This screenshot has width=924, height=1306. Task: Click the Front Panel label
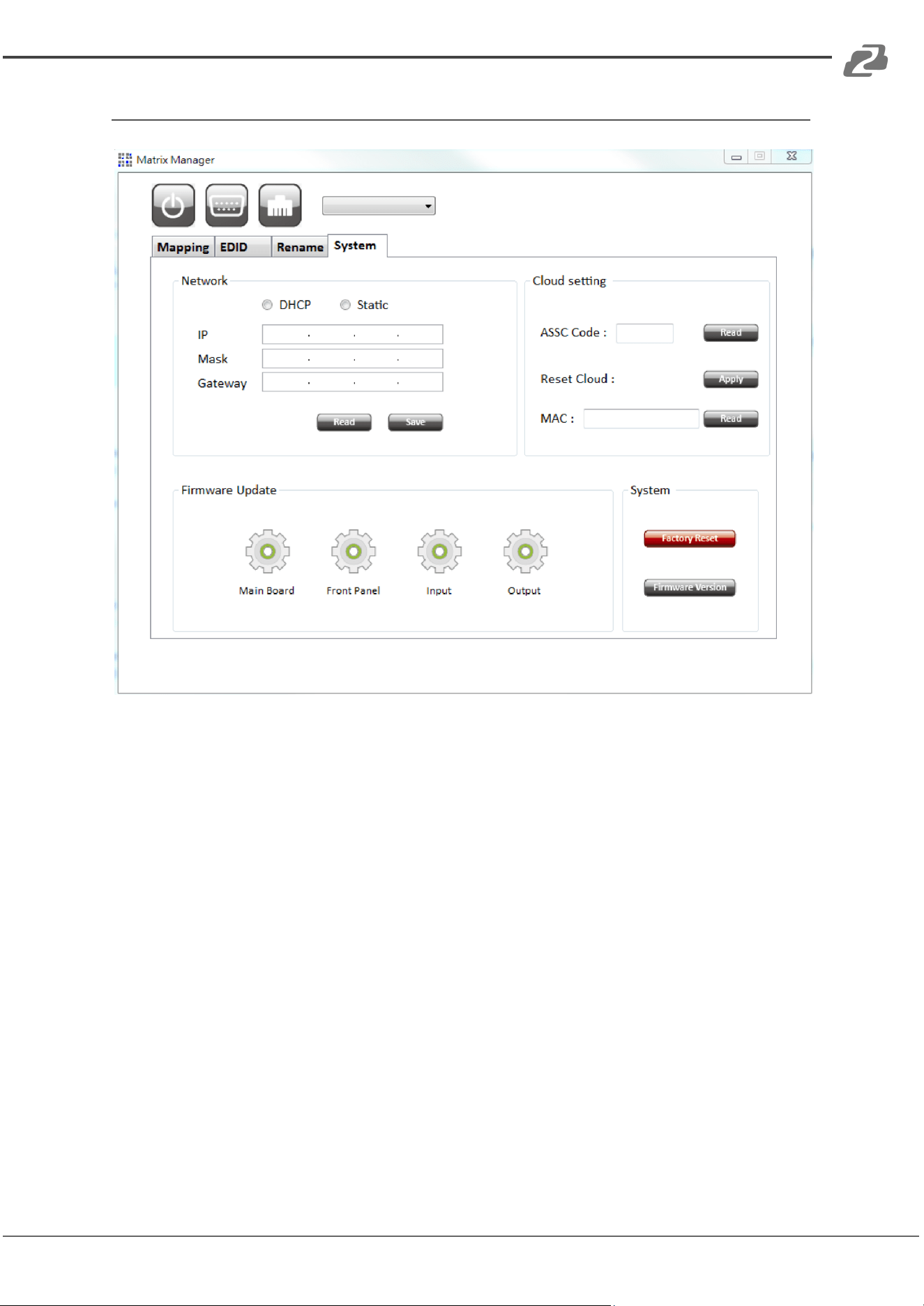tap(353, 591)
